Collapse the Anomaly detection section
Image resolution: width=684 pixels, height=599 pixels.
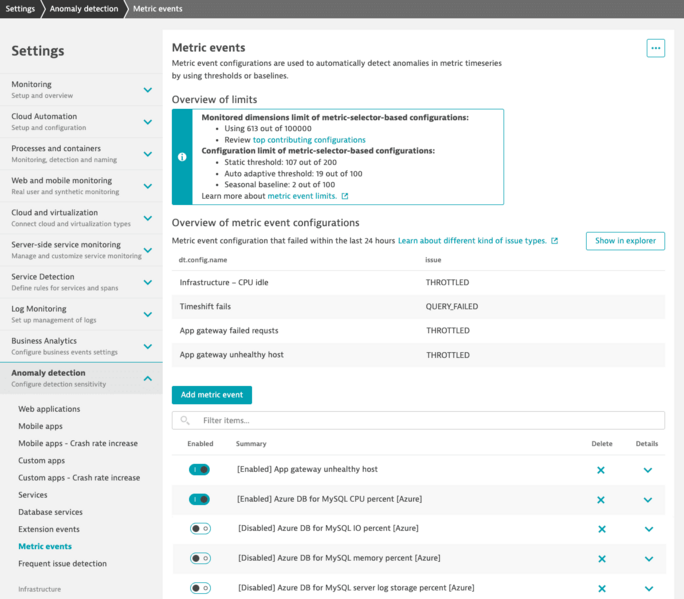147,378
